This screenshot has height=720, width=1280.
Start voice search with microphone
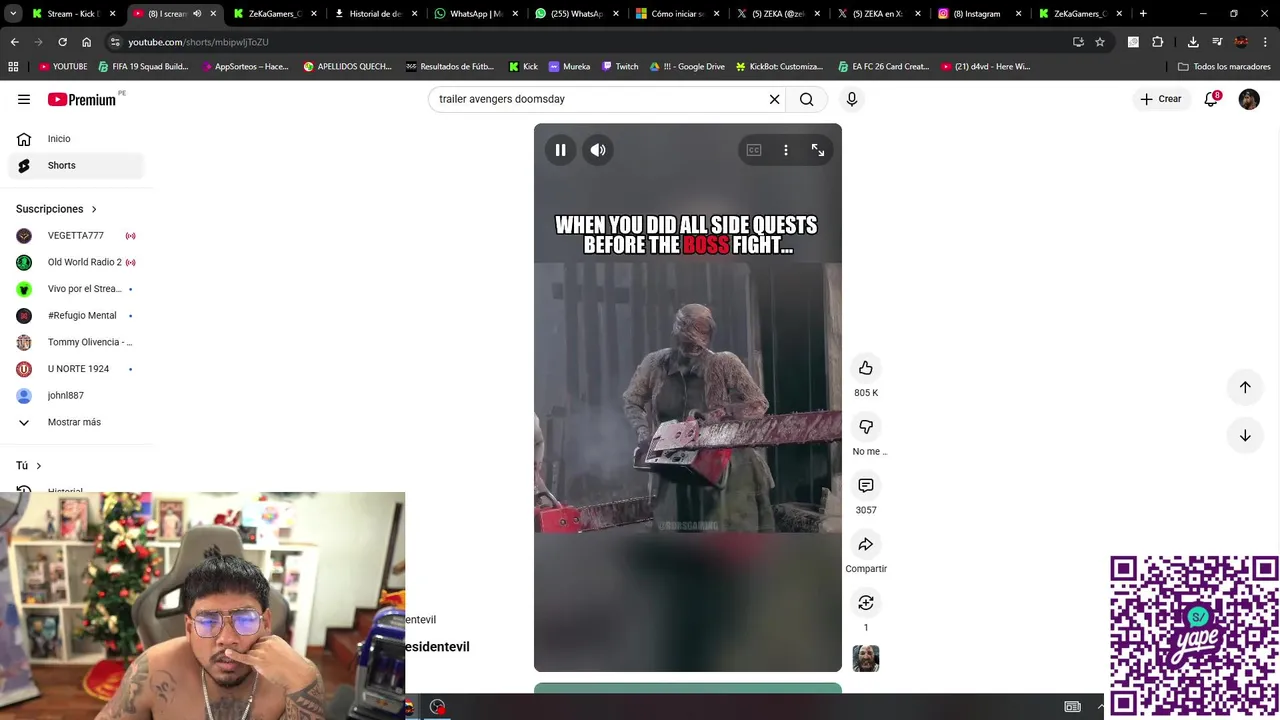point(852,99)
